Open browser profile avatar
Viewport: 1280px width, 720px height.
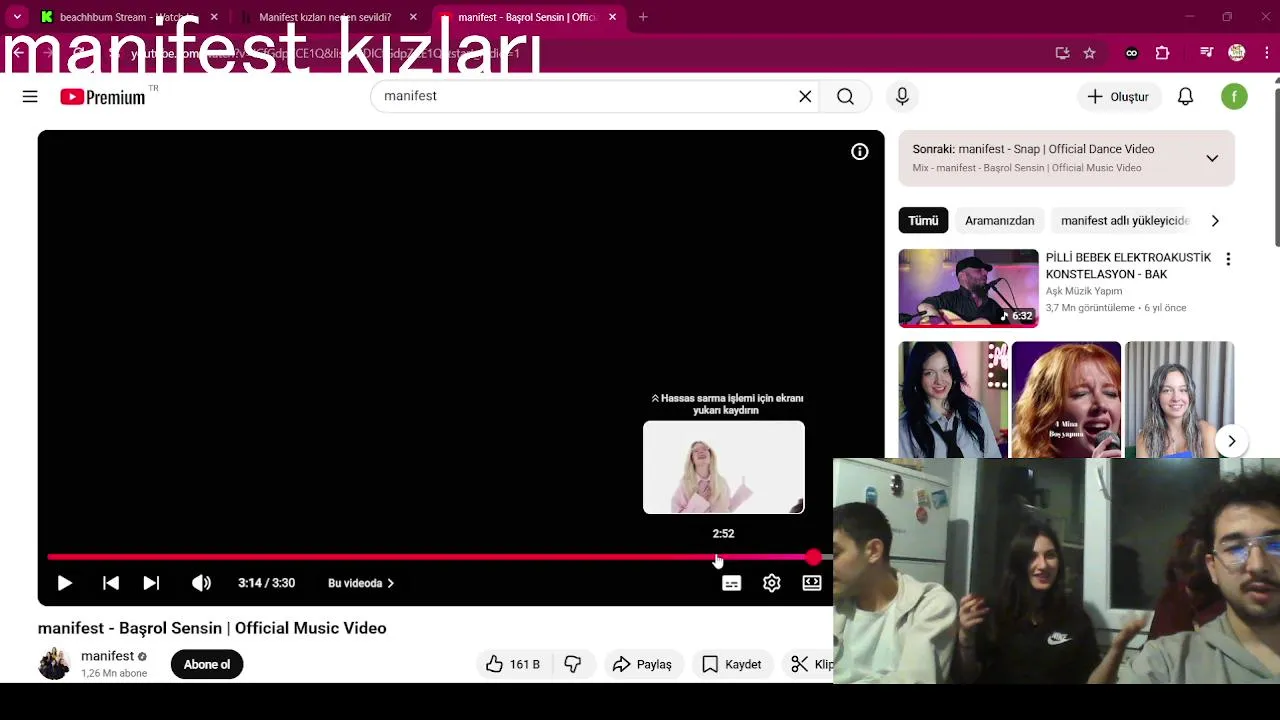coord(1237,53)
